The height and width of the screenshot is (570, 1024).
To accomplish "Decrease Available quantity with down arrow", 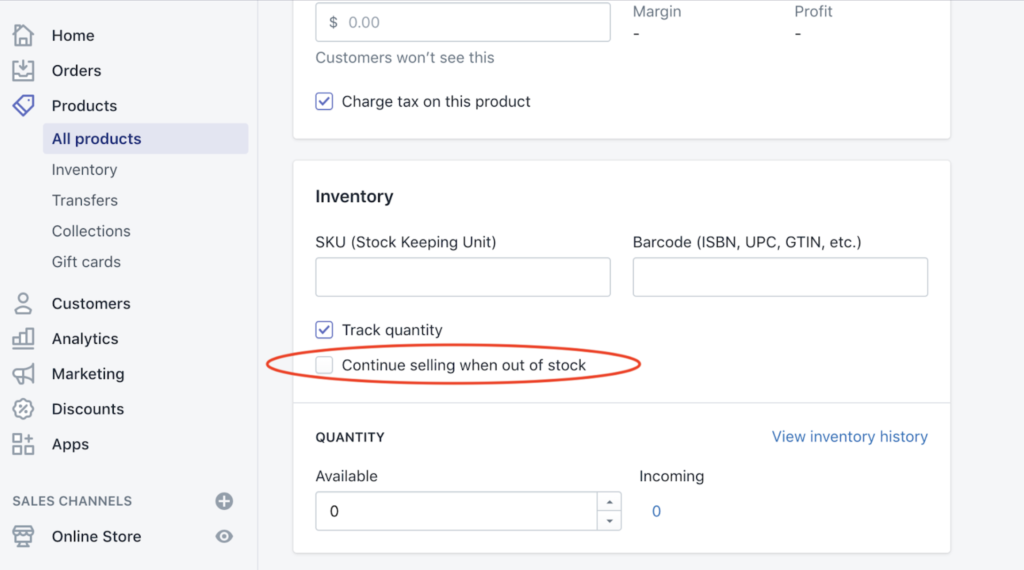I will (x=609, y=520).
